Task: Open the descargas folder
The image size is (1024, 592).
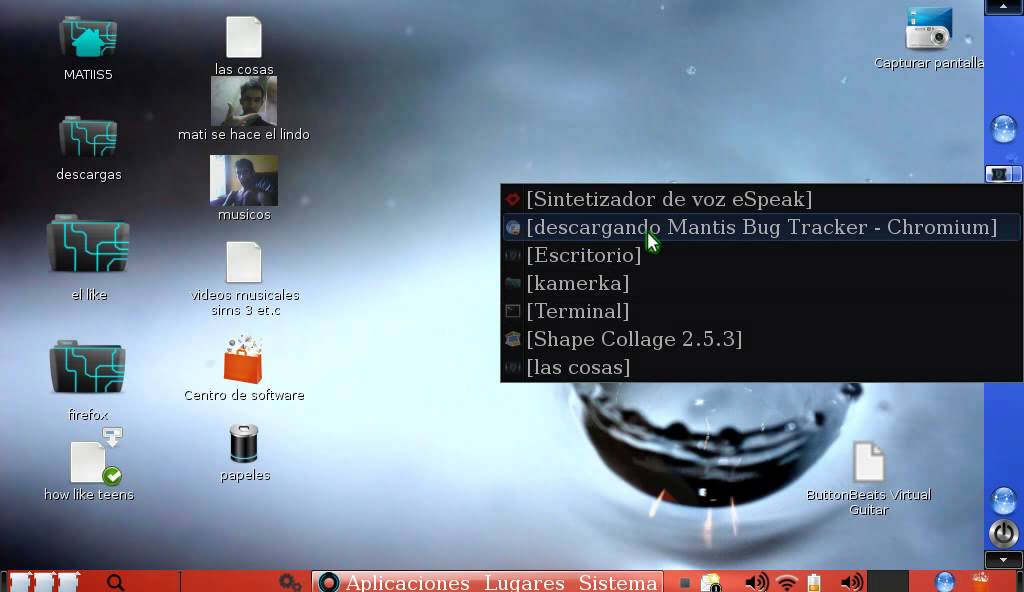Action: [88, 137]
